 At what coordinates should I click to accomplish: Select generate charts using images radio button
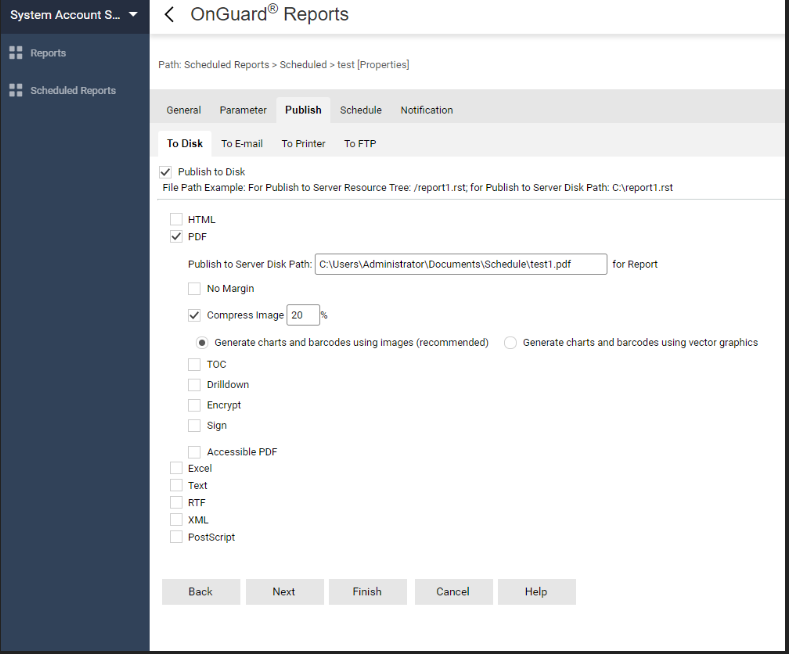(202, 343)
